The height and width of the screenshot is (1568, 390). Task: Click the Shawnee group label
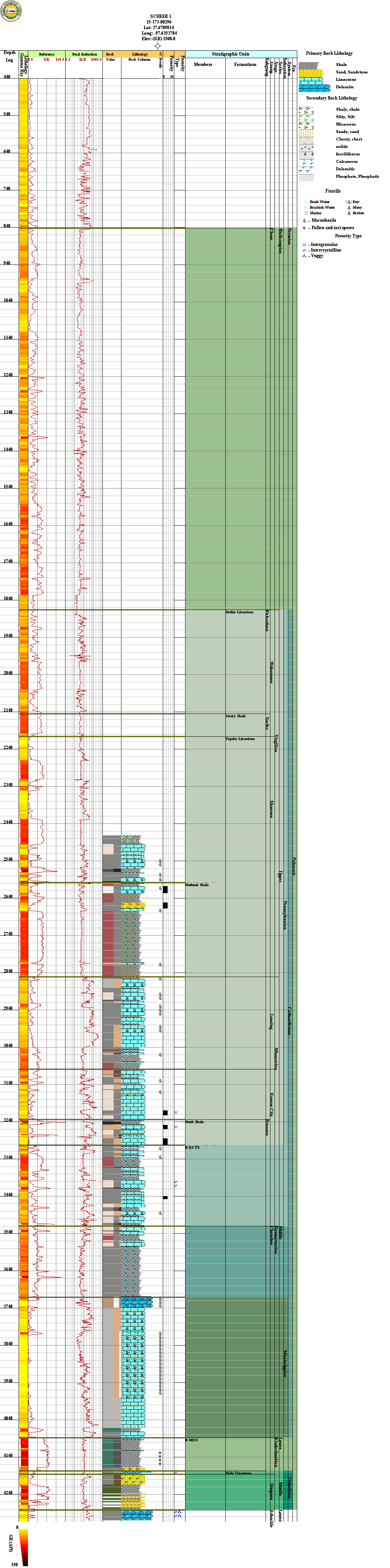coord(271,809)
